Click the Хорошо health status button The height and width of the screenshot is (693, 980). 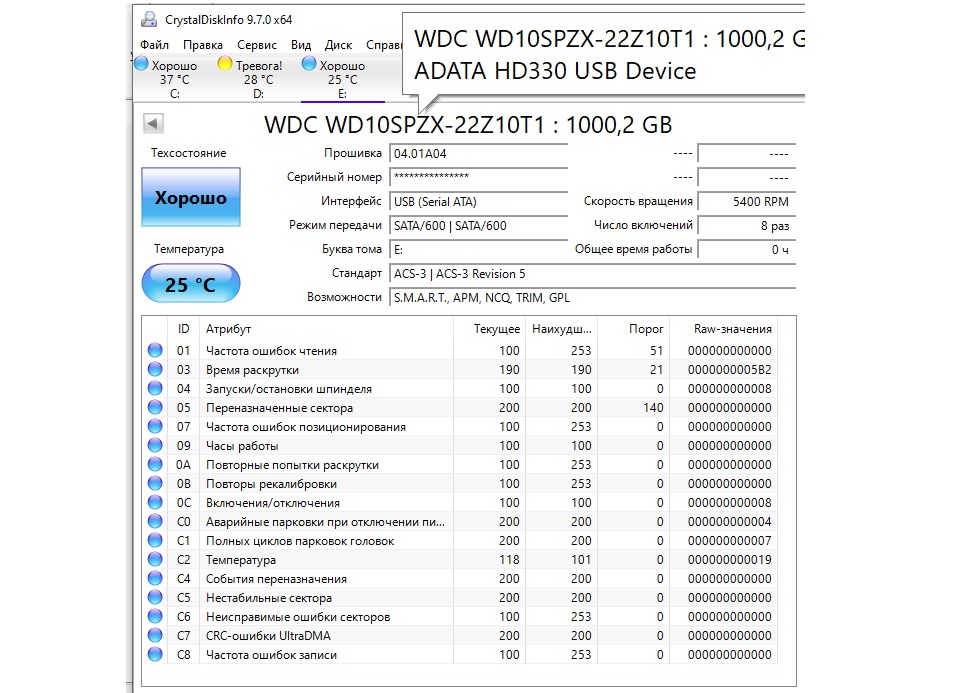pos(191,197)
